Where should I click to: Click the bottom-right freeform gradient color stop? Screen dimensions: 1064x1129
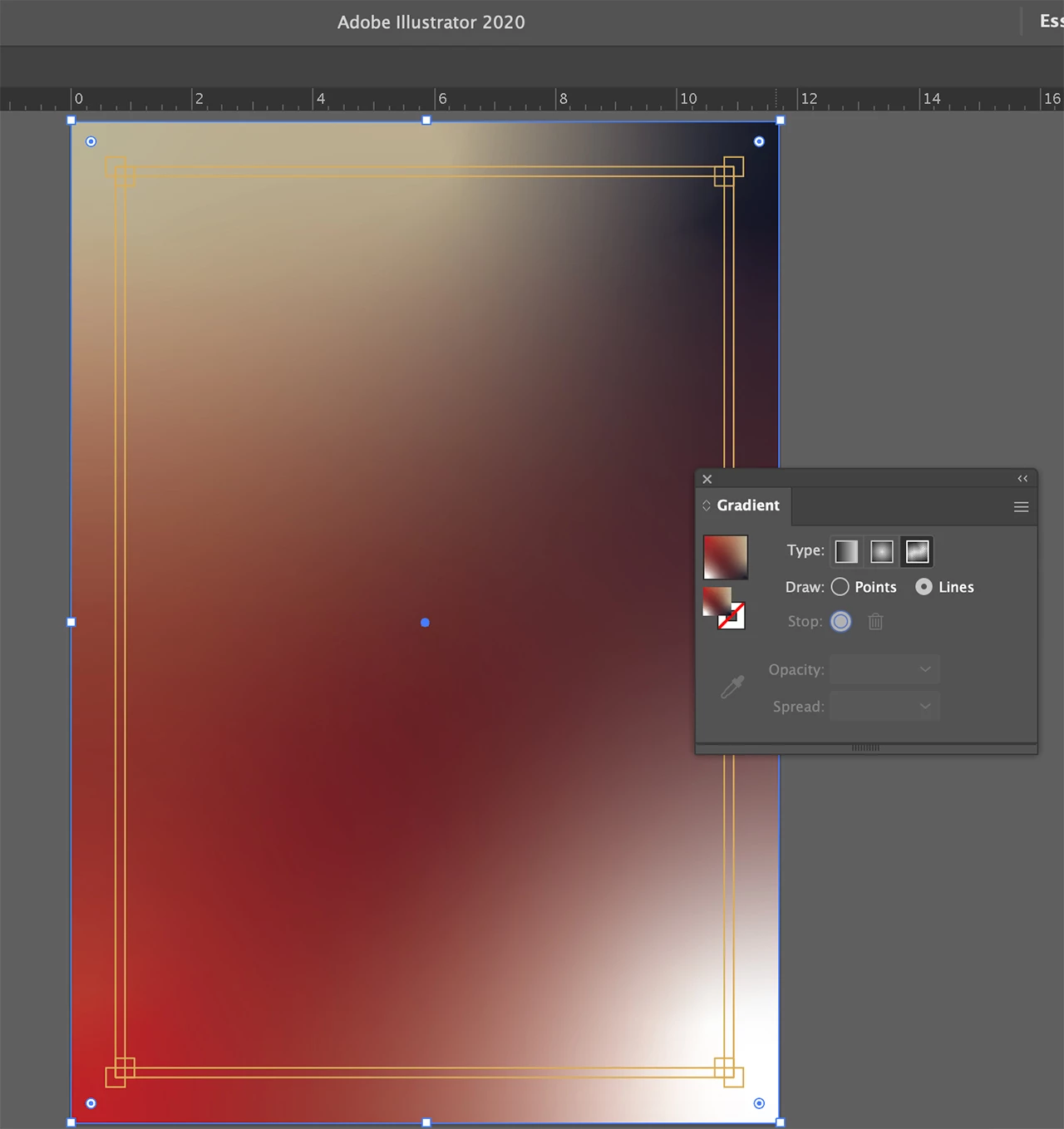coord(759,1103)
